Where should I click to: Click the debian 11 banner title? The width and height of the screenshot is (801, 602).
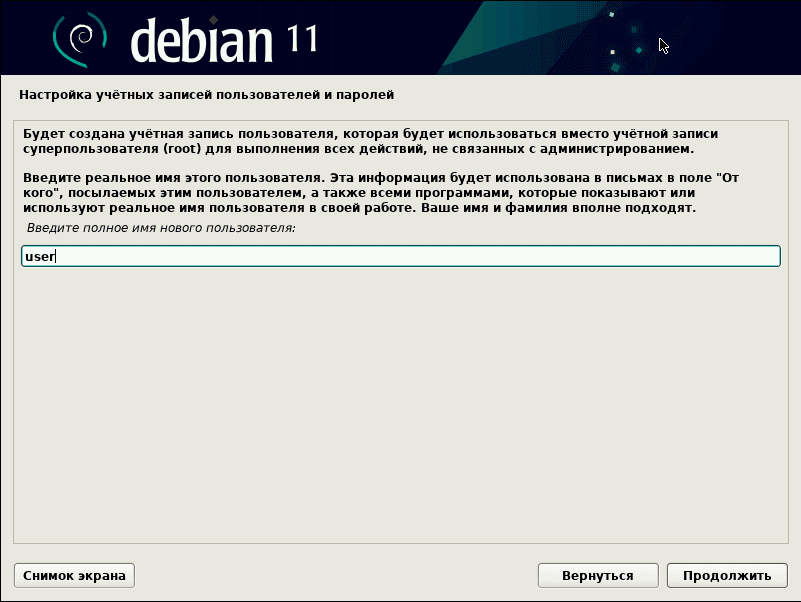(x=224, y=41)
